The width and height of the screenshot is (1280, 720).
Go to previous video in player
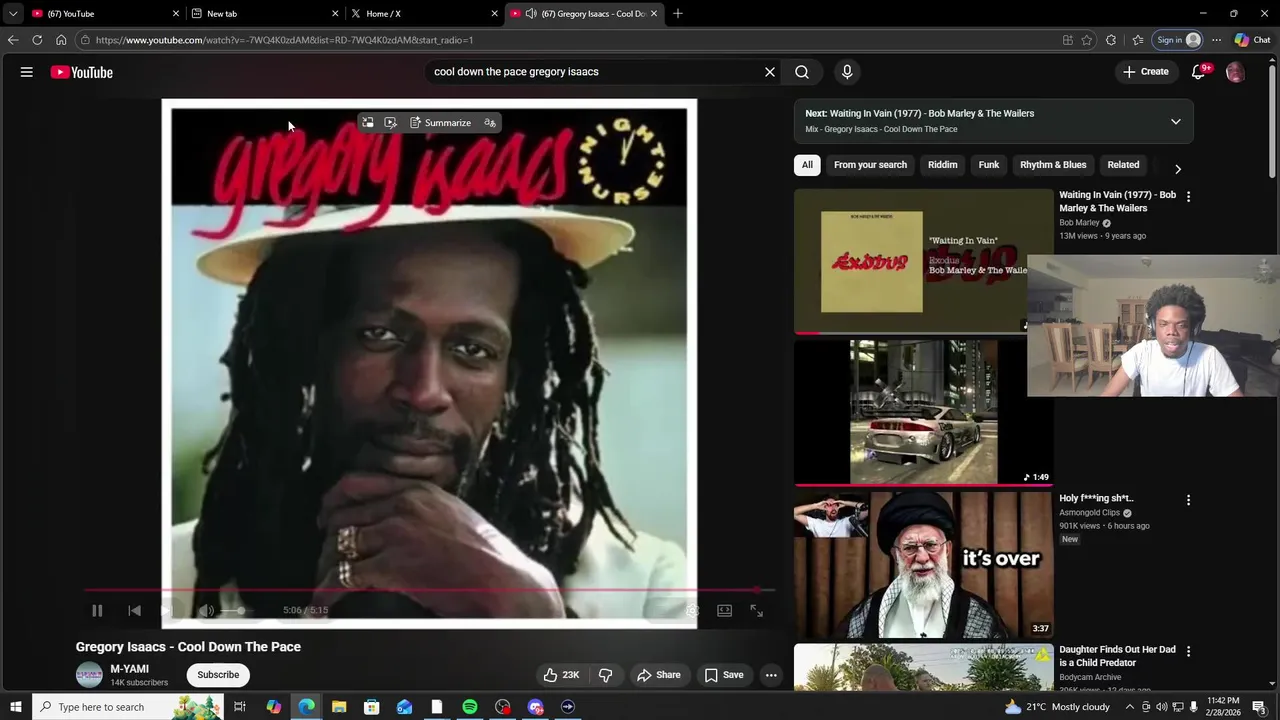pos(134,610)
